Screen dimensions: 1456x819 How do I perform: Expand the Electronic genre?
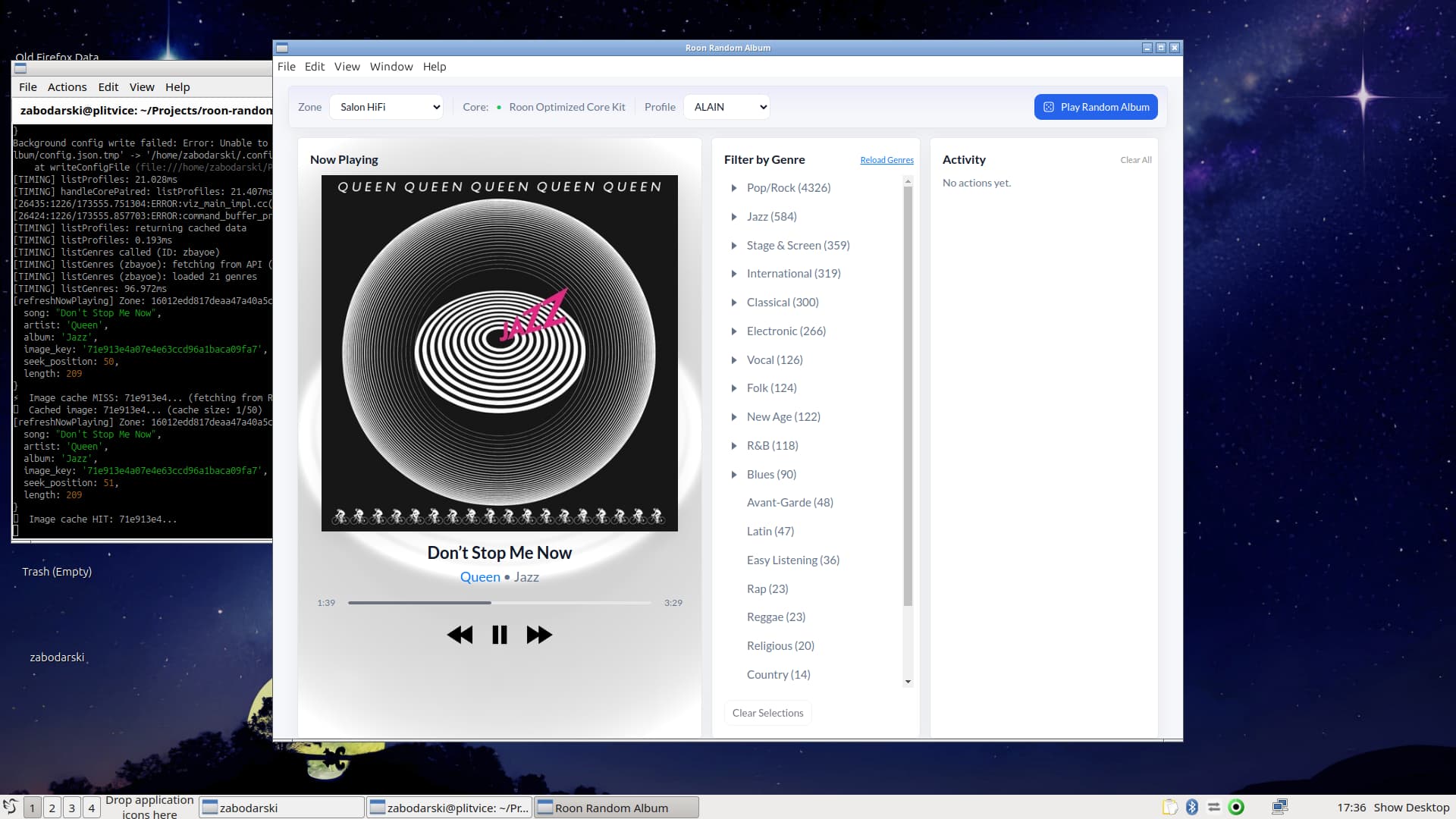click(734, 331)
